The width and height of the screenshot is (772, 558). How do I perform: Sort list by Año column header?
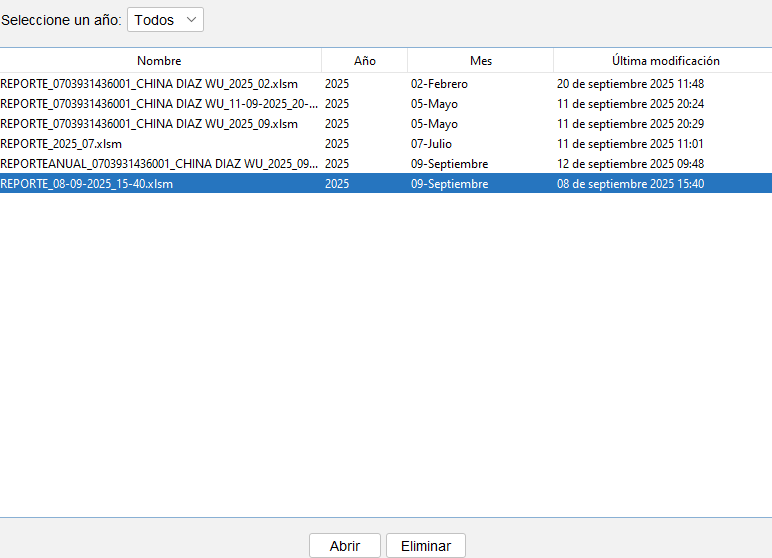(x=364, y=61)
